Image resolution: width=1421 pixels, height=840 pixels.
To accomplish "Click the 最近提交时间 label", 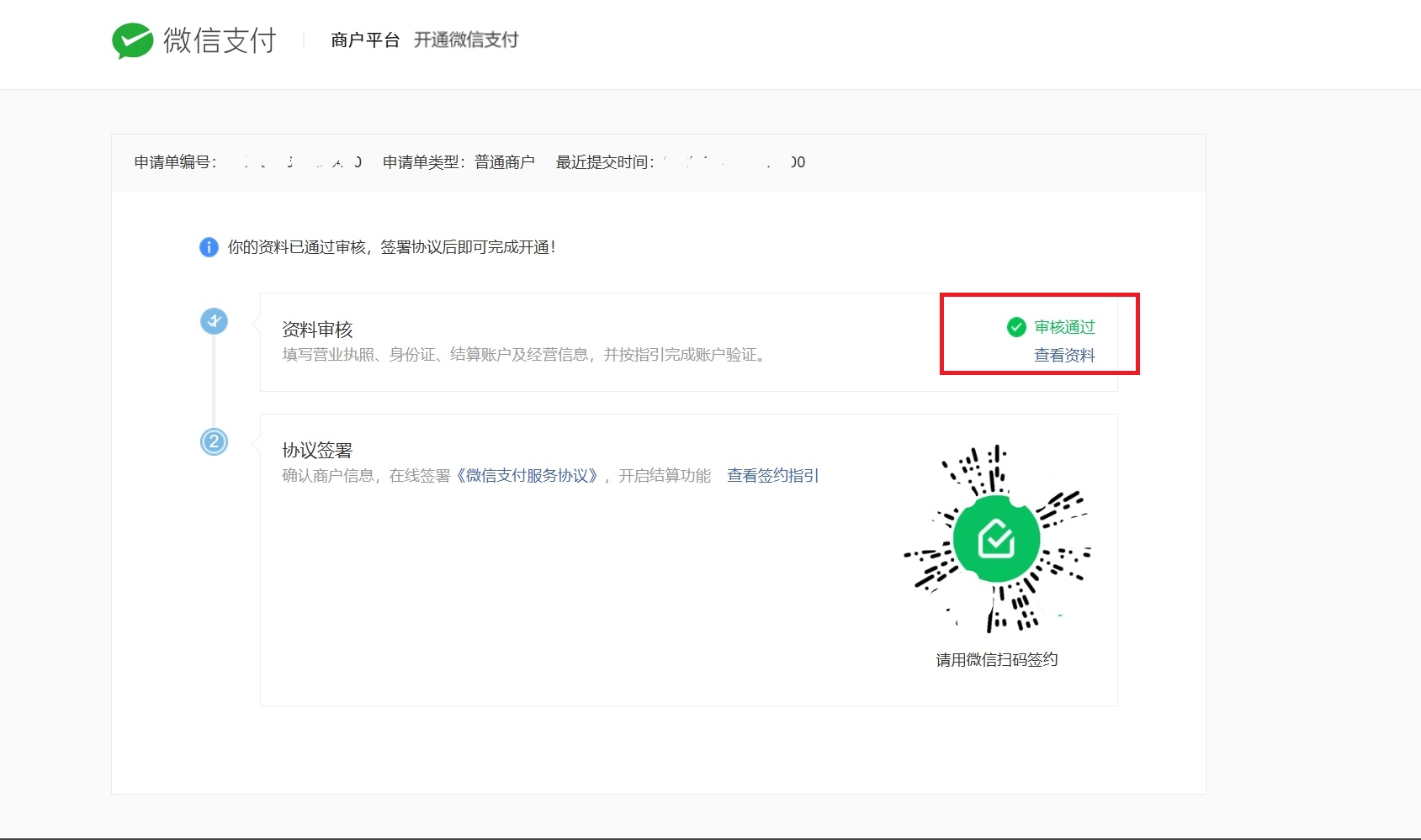I will point(605,162).
